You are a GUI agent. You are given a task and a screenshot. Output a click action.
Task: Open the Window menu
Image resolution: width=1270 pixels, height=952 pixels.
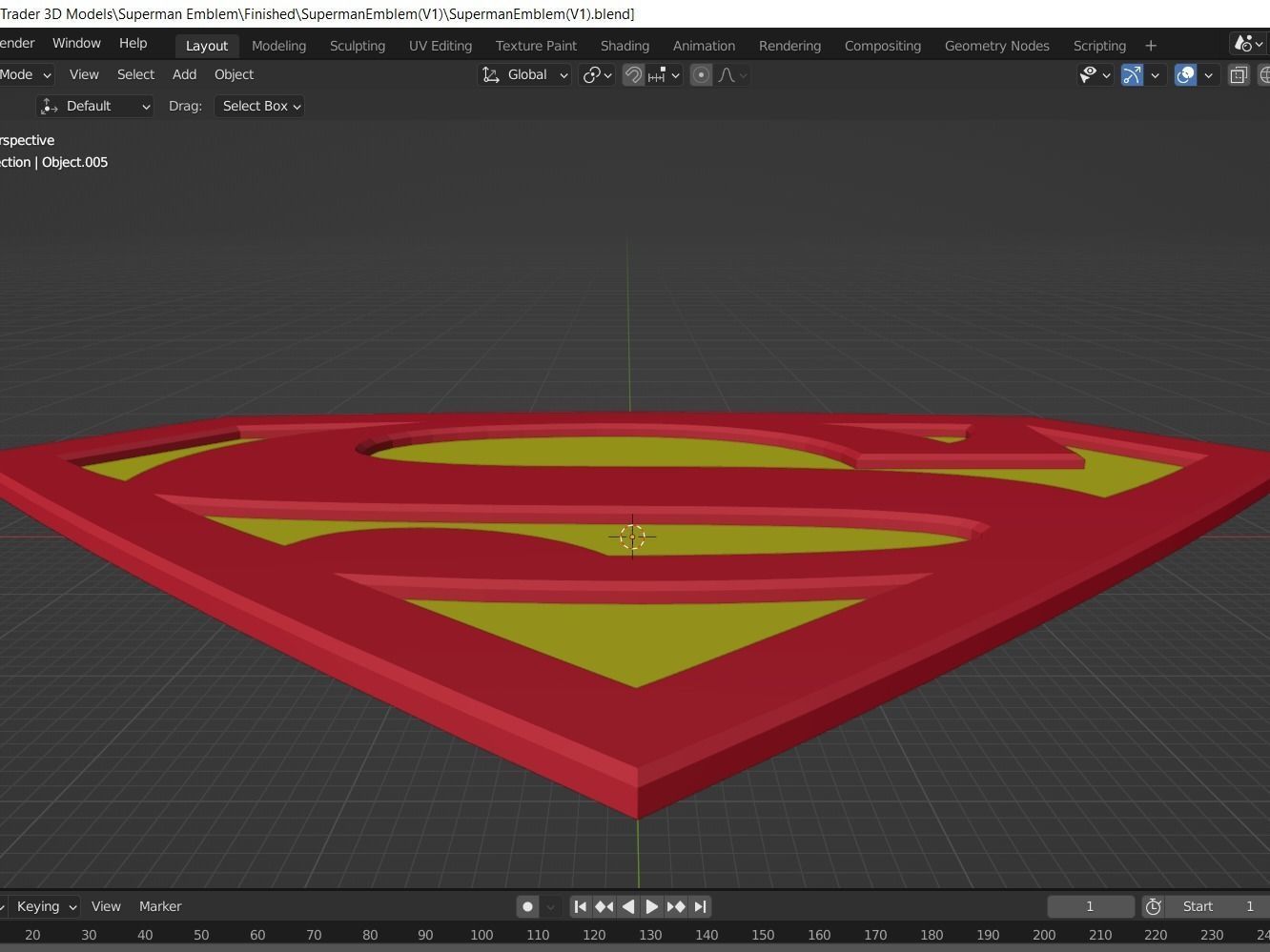[76, 43]
